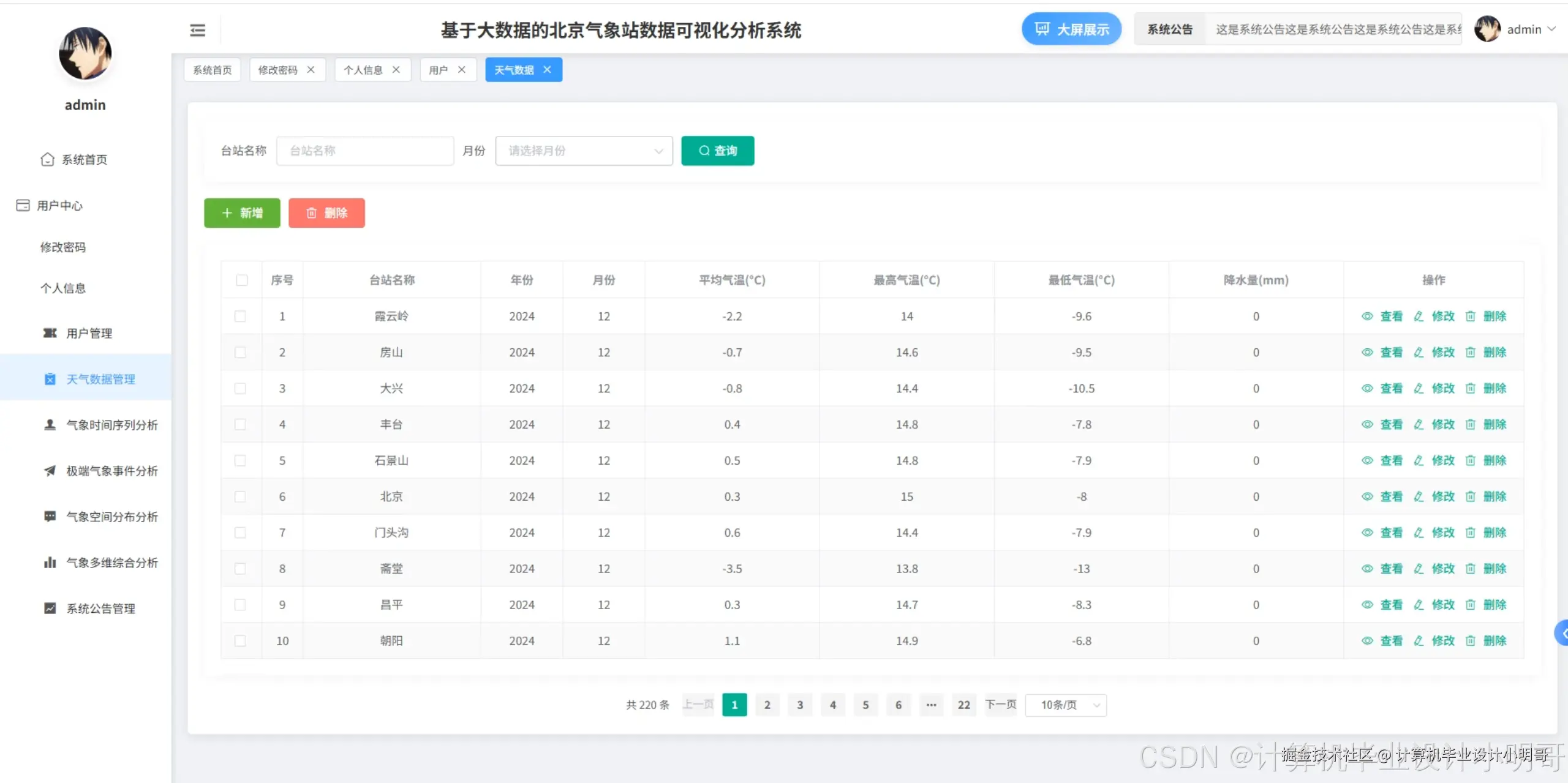Toggle the select-all checkbox in table header
Screen dimensions: 1568x783
coord(242,280)
